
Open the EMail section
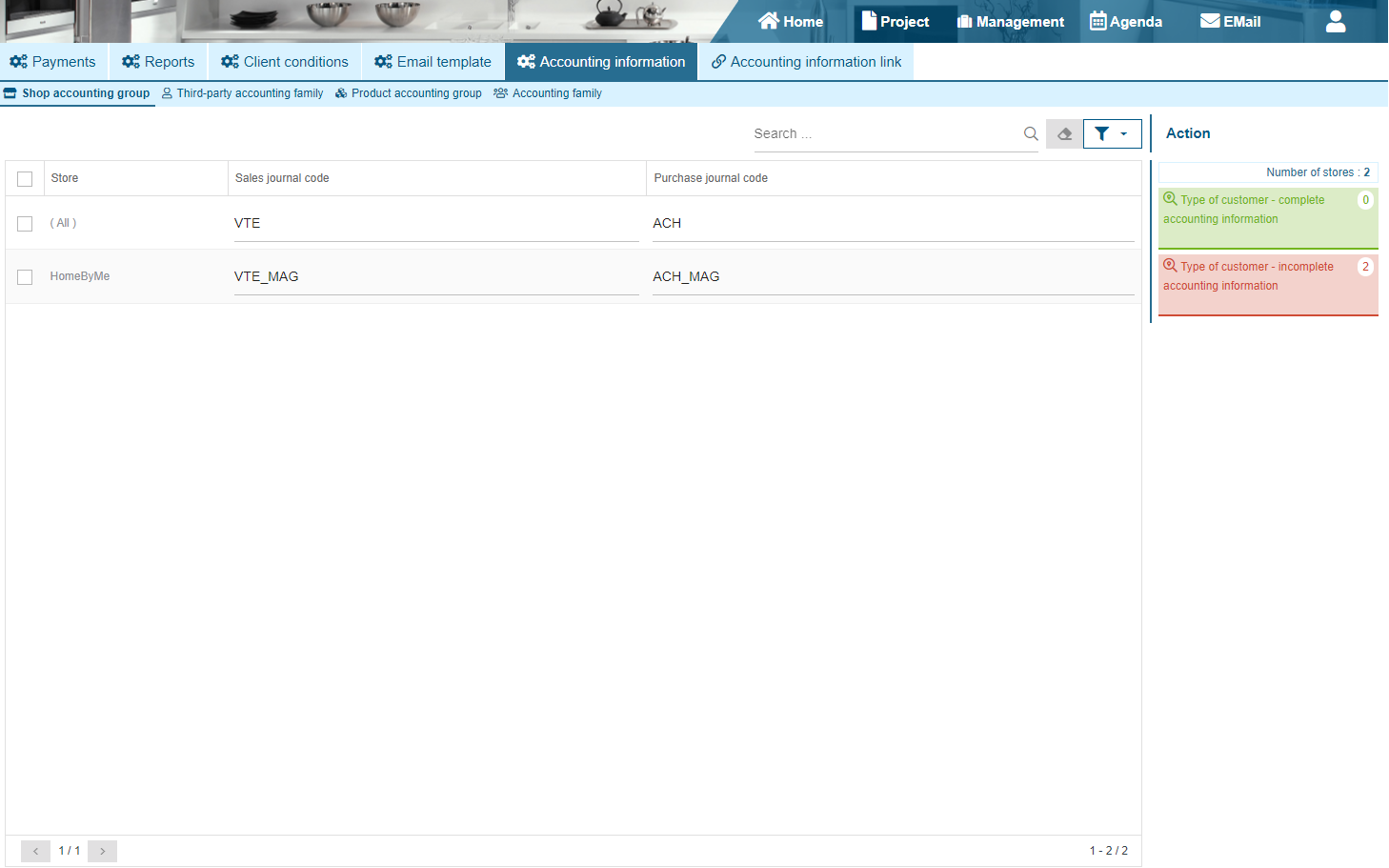click(x=1230, y=22)
